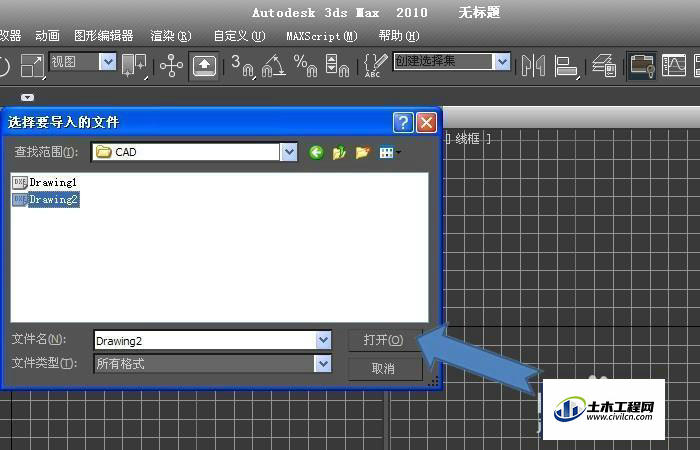Click the Use Pivot Point Center icon
The image size is (700, 450).
[x=134, y=66]
